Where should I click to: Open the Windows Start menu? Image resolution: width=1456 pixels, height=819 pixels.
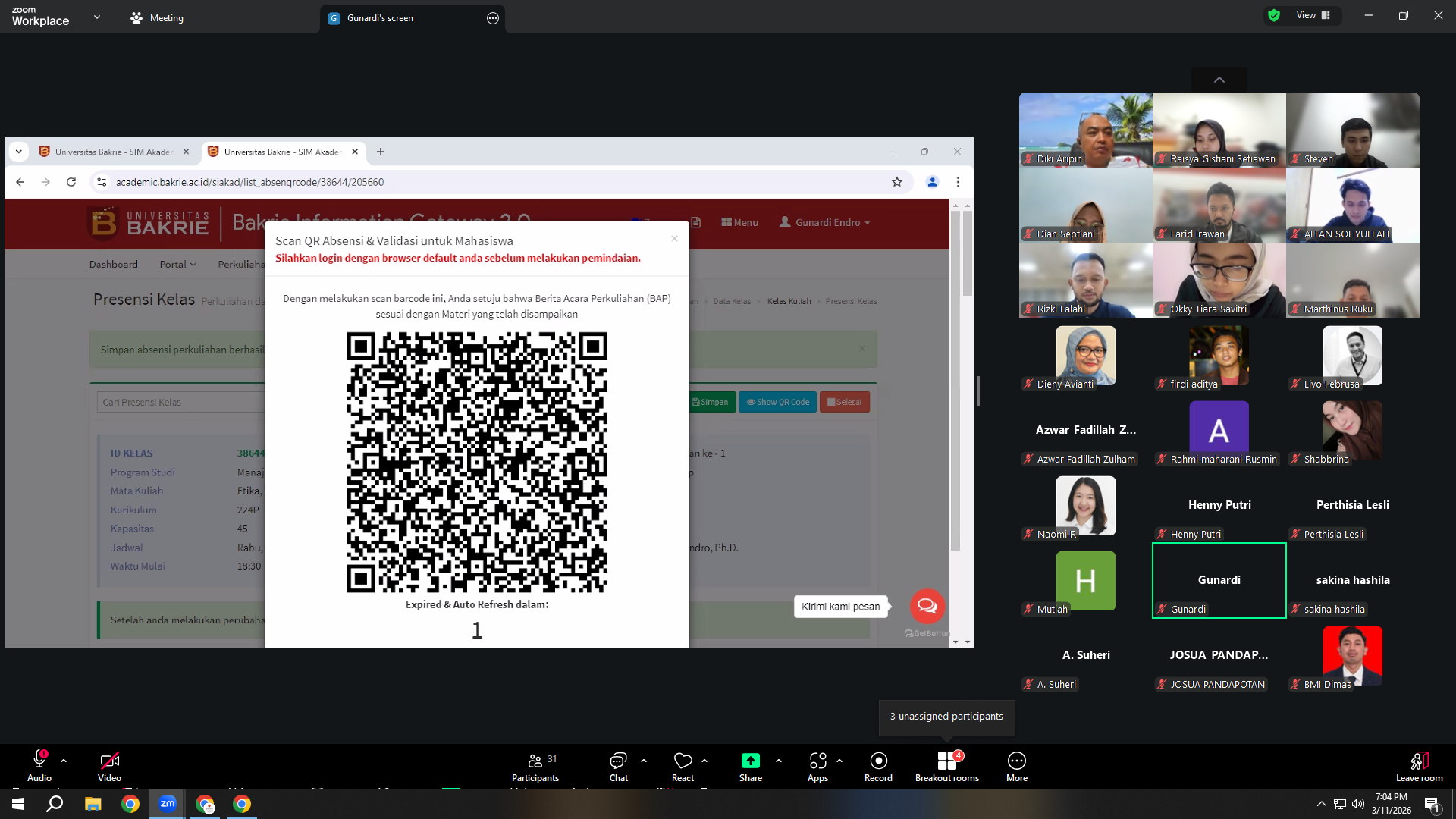click(18, 804)
